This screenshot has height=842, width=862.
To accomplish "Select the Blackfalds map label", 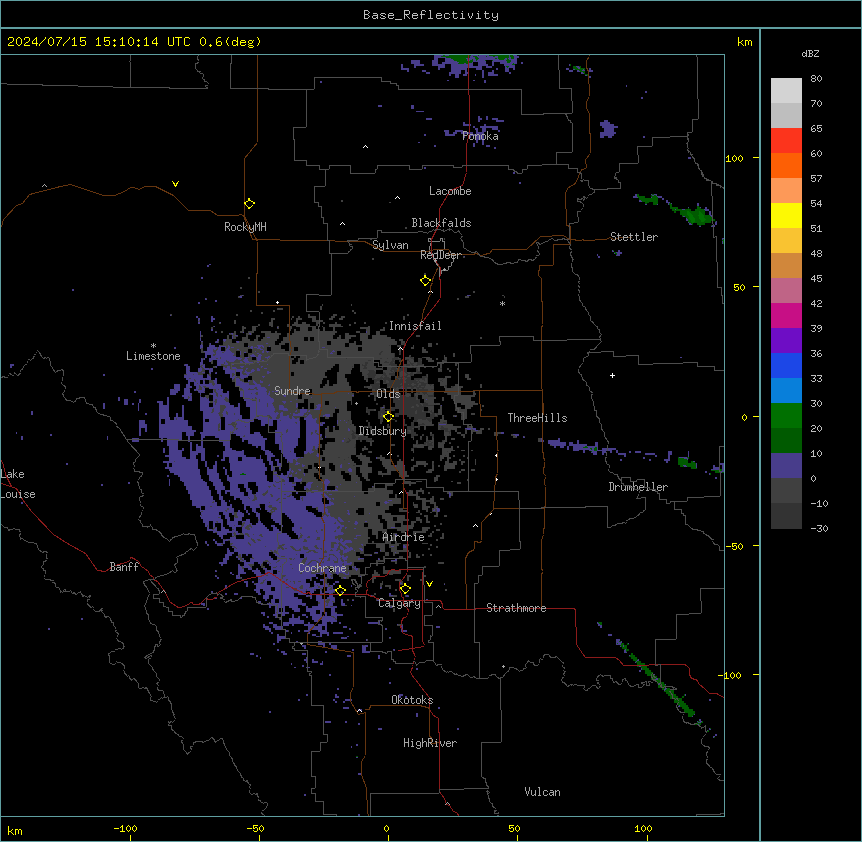I will coord(441,223).
